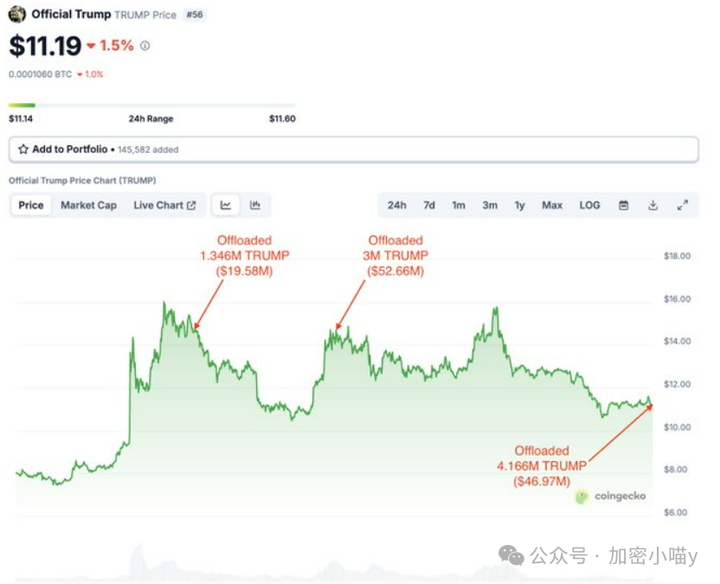Set chart range to 1y
This screenshot has height=584, width=720.
(520, 205)
